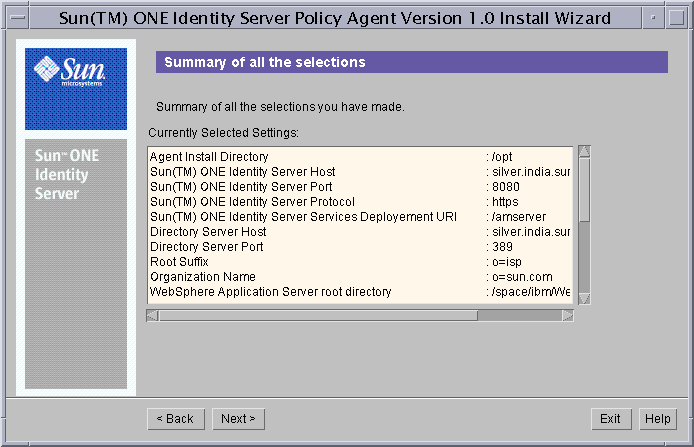Click the vertical scrollbar thumb of settings list
The height and width of the screenshot is (447, 694).
point(584,189)
